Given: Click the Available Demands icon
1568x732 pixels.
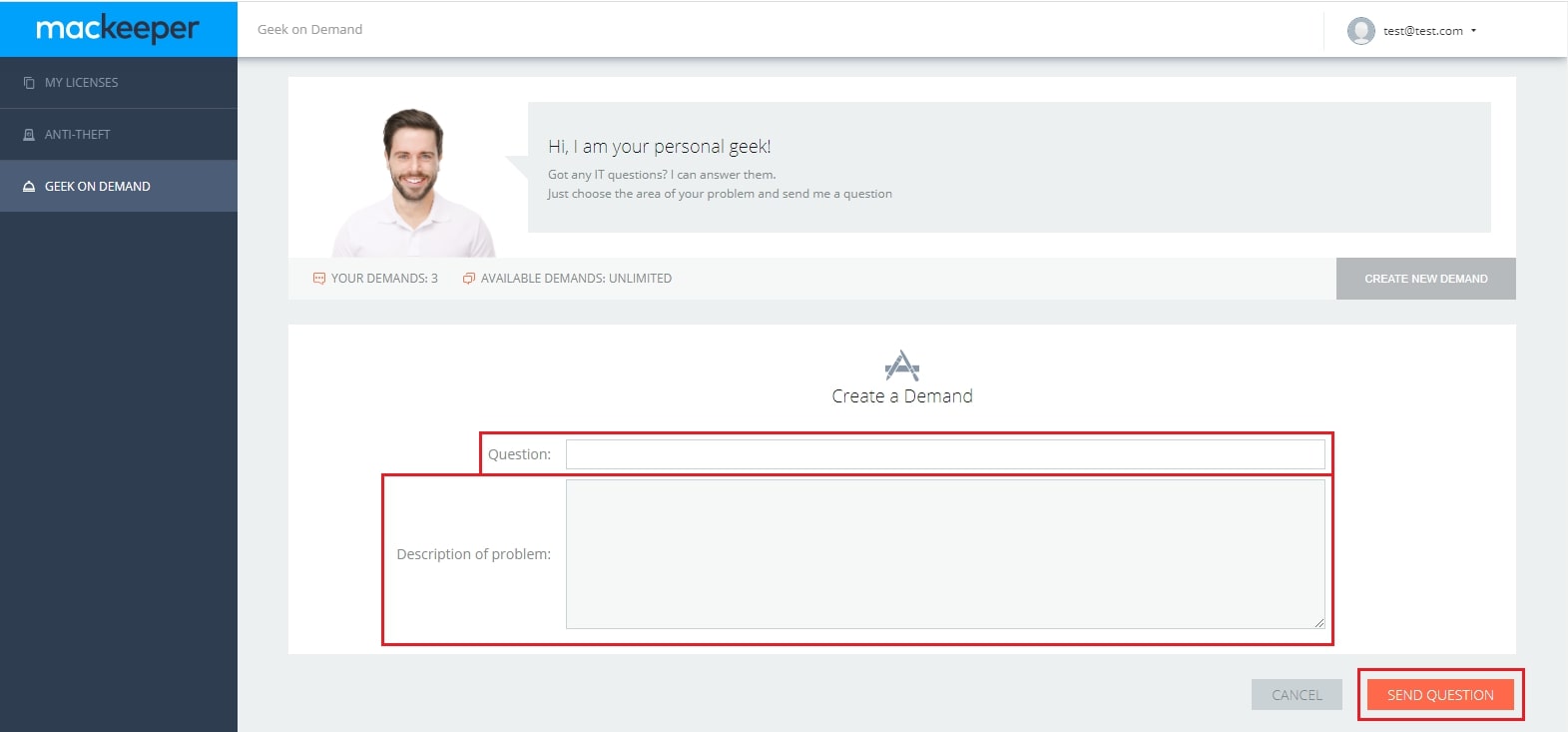Looking at the screenshot, I should [468, 279].
